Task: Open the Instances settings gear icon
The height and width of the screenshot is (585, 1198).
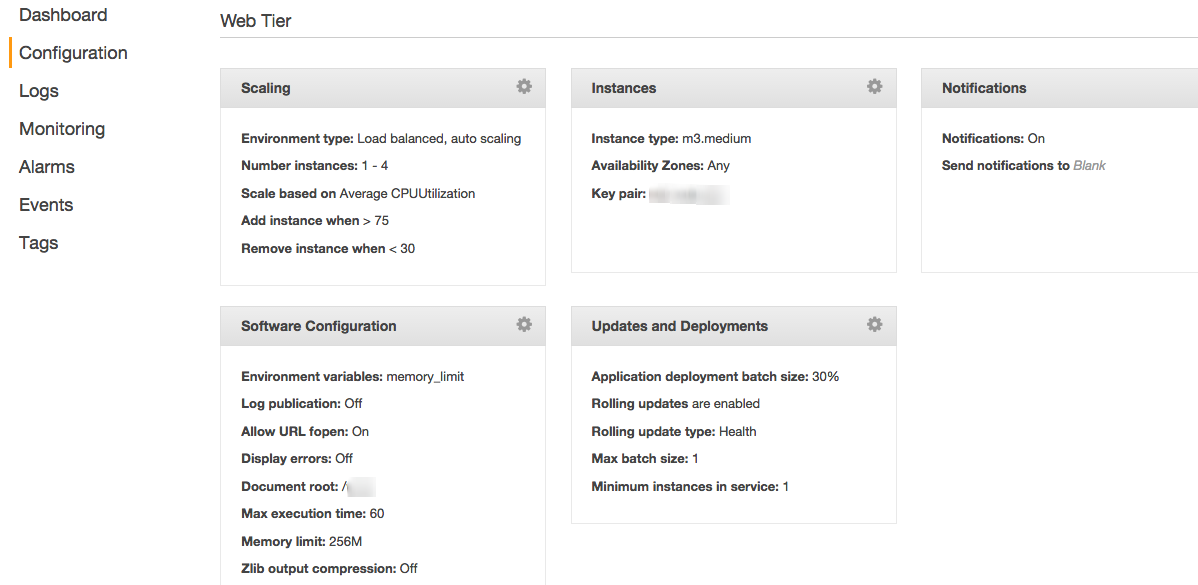Action: pyautogui.click(x=875, y=86)
